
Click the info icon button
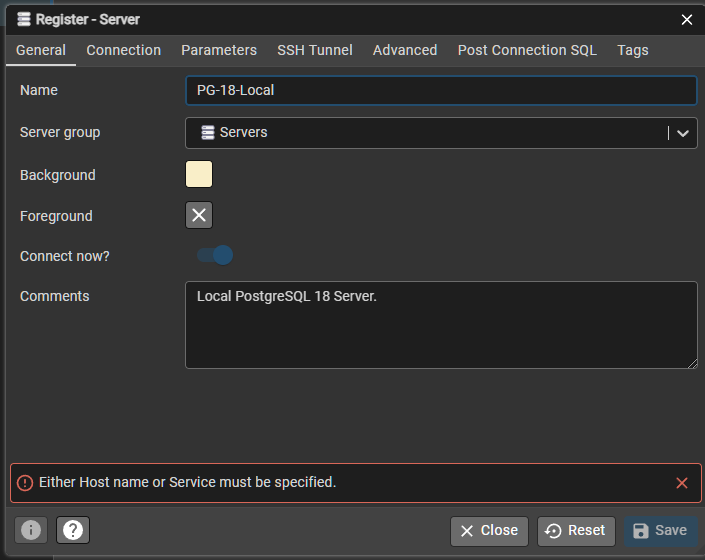(31, 530)
